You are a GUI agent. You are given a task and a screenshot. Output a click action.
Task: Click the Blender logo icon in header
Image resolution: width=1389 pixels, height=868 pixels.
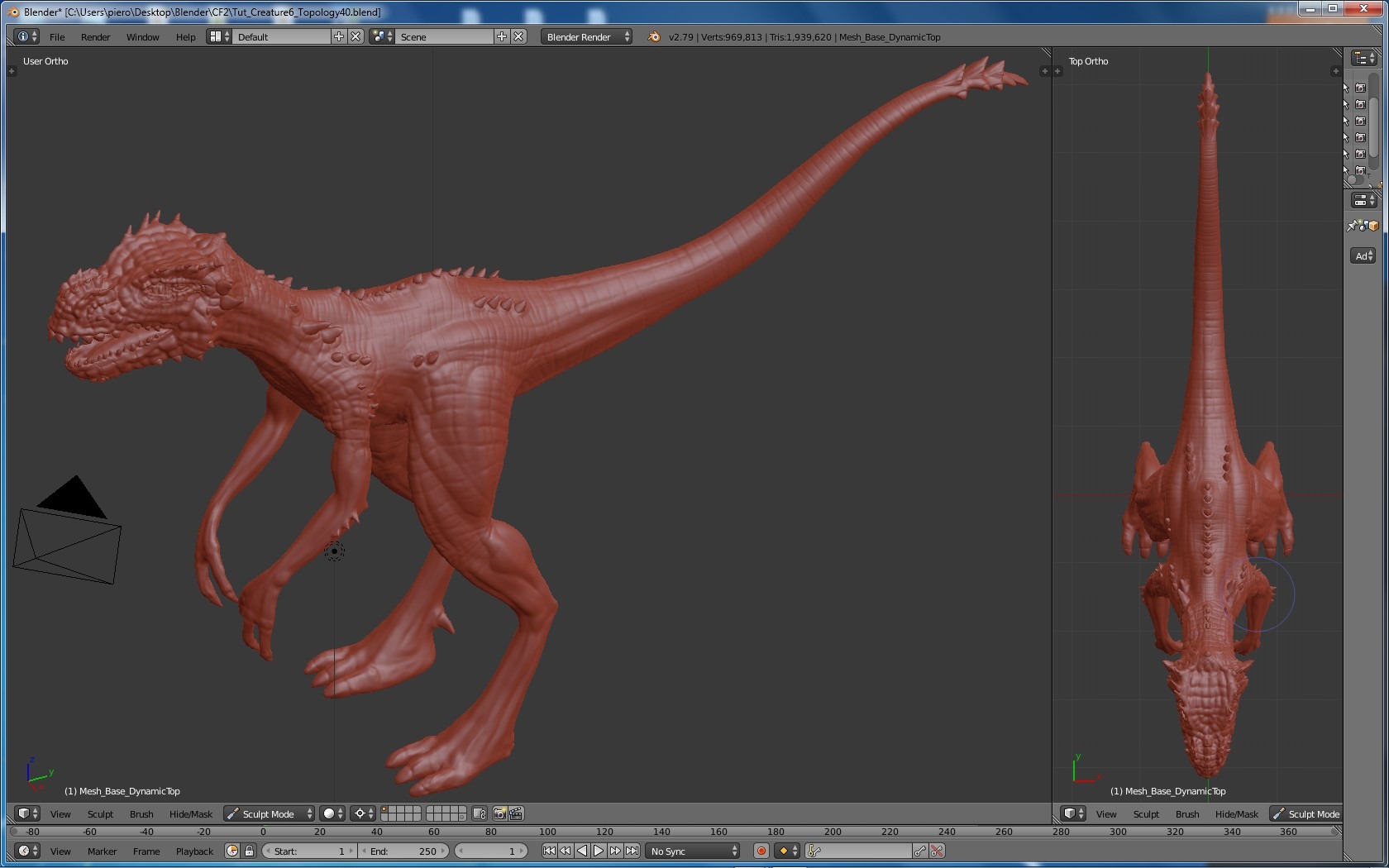click(654, 36)
